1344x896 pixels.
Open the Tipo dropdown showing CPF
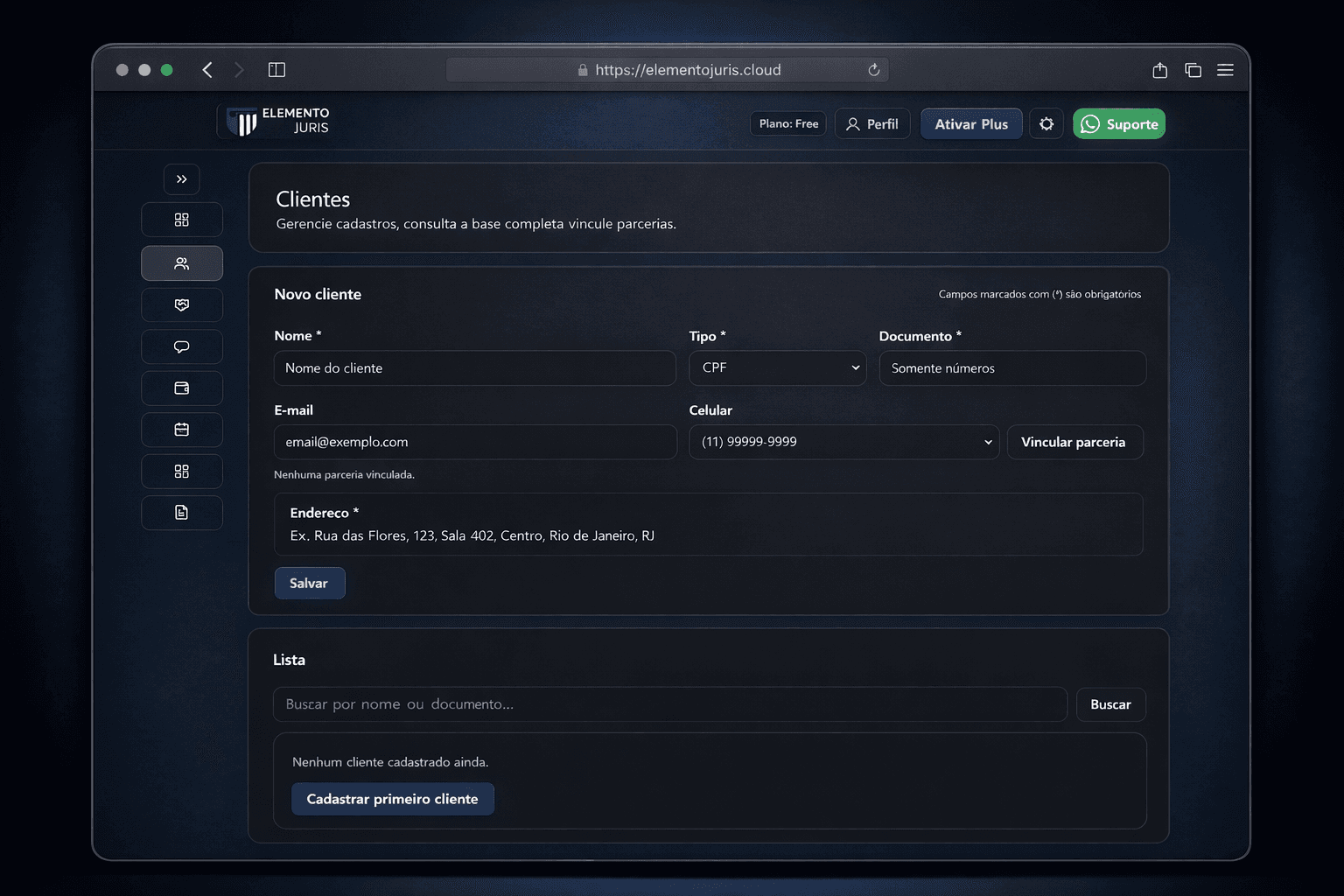pyautogui.click(x=777, y=368)
